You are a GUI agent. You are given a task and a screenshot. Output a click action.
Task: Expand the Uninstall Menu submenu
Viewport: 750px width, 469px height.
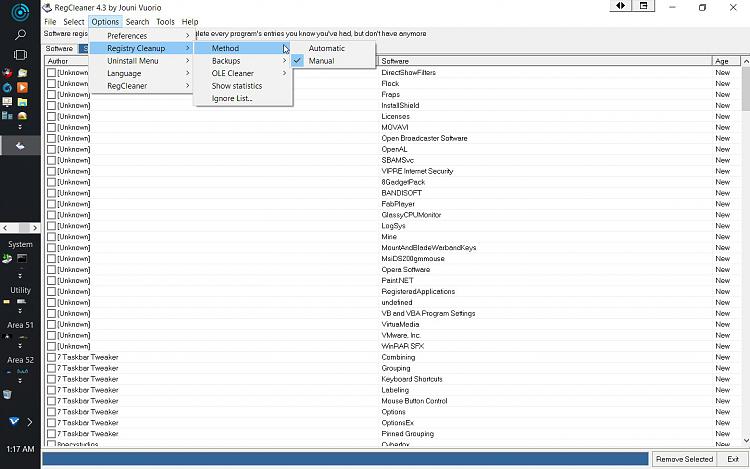tap(141, 61)
